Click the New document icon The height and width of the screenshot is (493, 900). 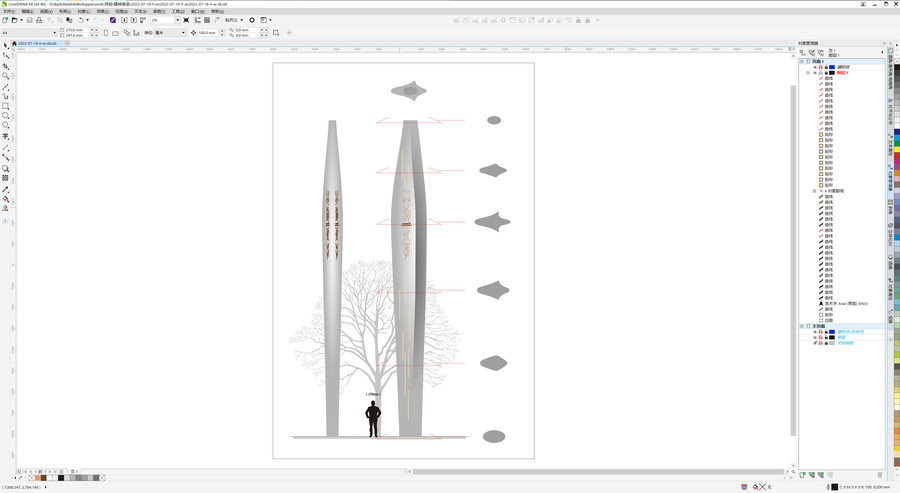pos(5,20)
